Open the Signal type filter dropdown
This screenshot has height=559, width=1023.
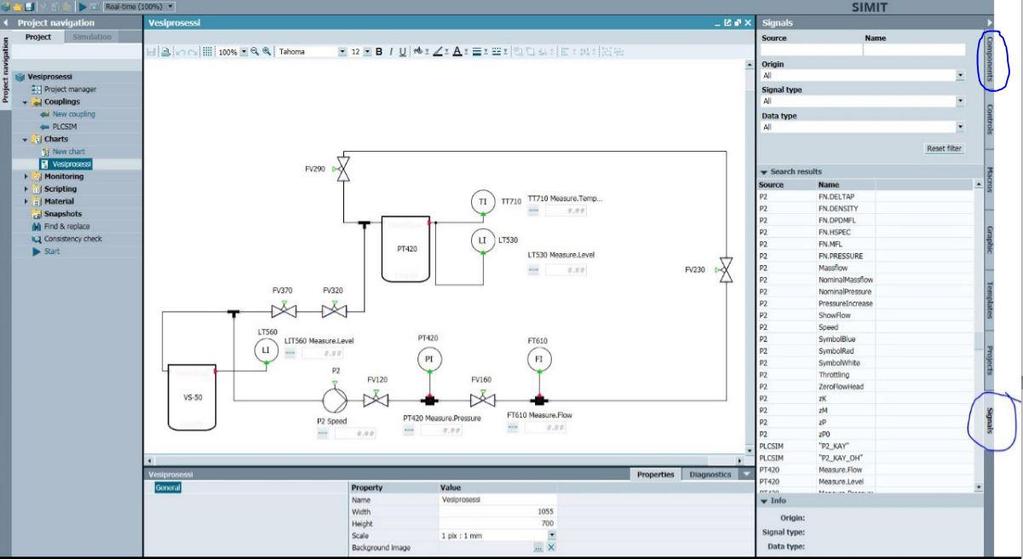pyautogui.click(x=960, y=101)
